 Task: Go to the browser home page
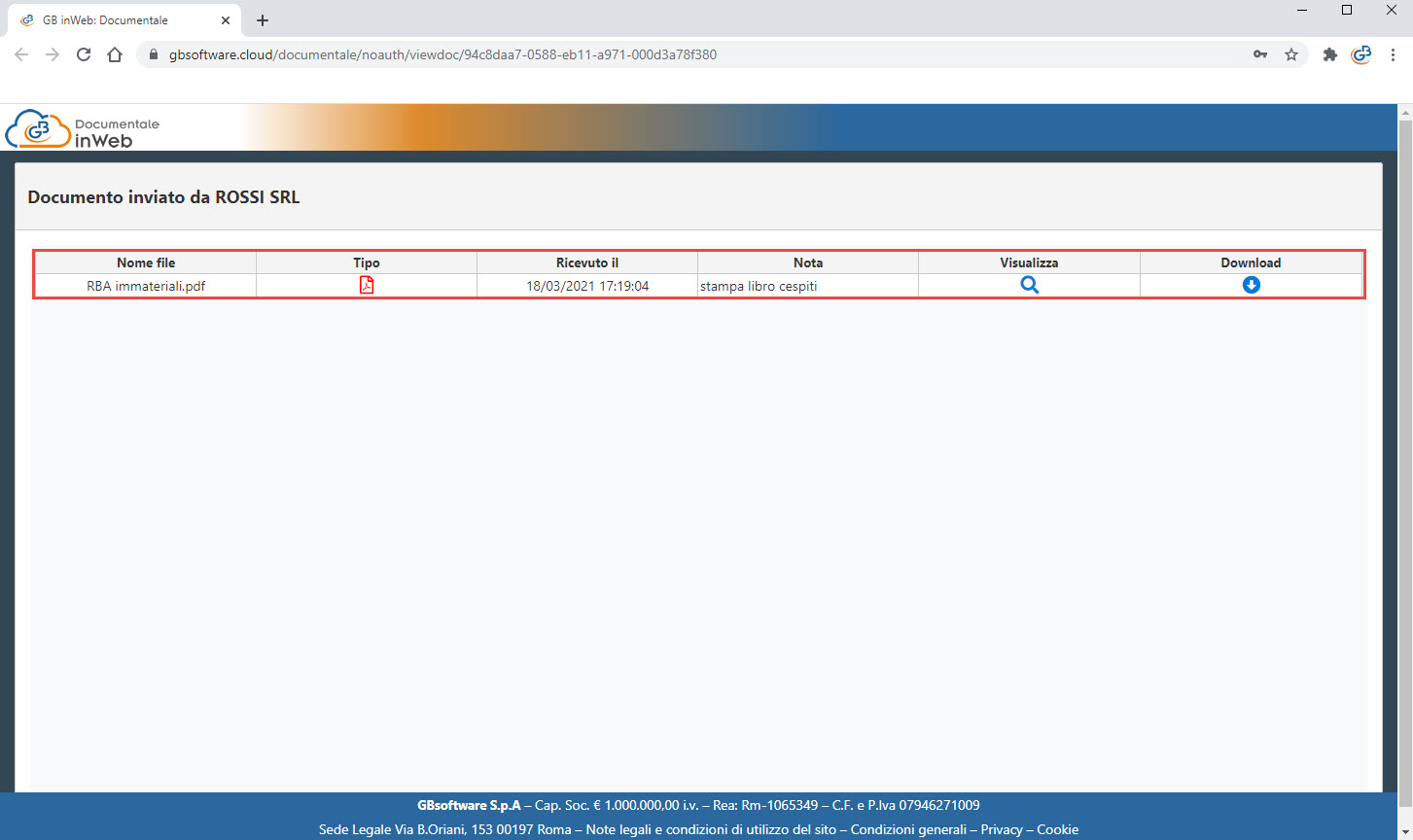[x=115, y=54]
